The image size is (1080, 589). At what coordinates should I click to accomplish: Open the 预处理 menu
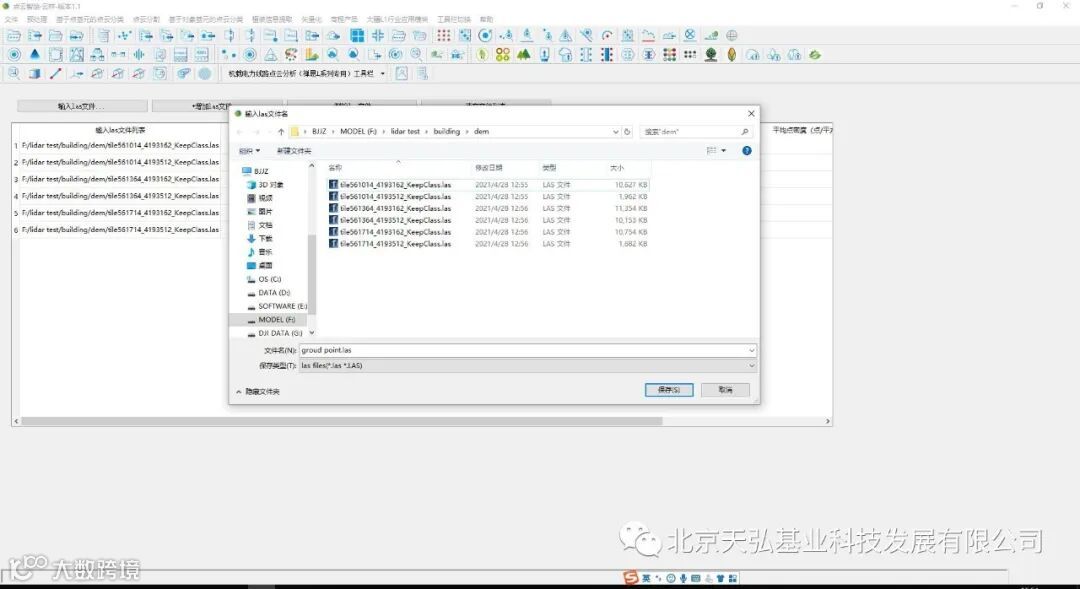click(37, 19)
